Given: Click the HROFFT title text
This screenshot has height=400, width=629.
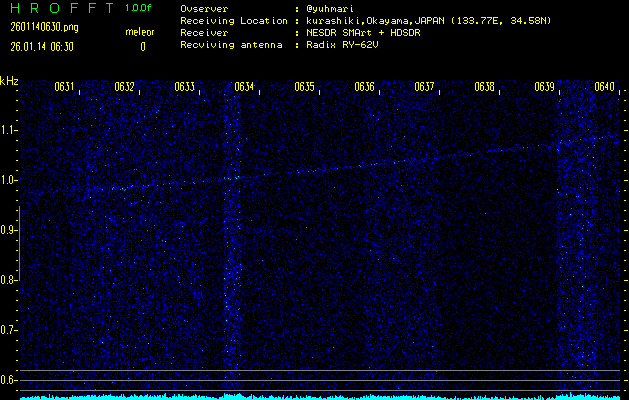Looking at the screenshot, I should (x=58, y=8).
